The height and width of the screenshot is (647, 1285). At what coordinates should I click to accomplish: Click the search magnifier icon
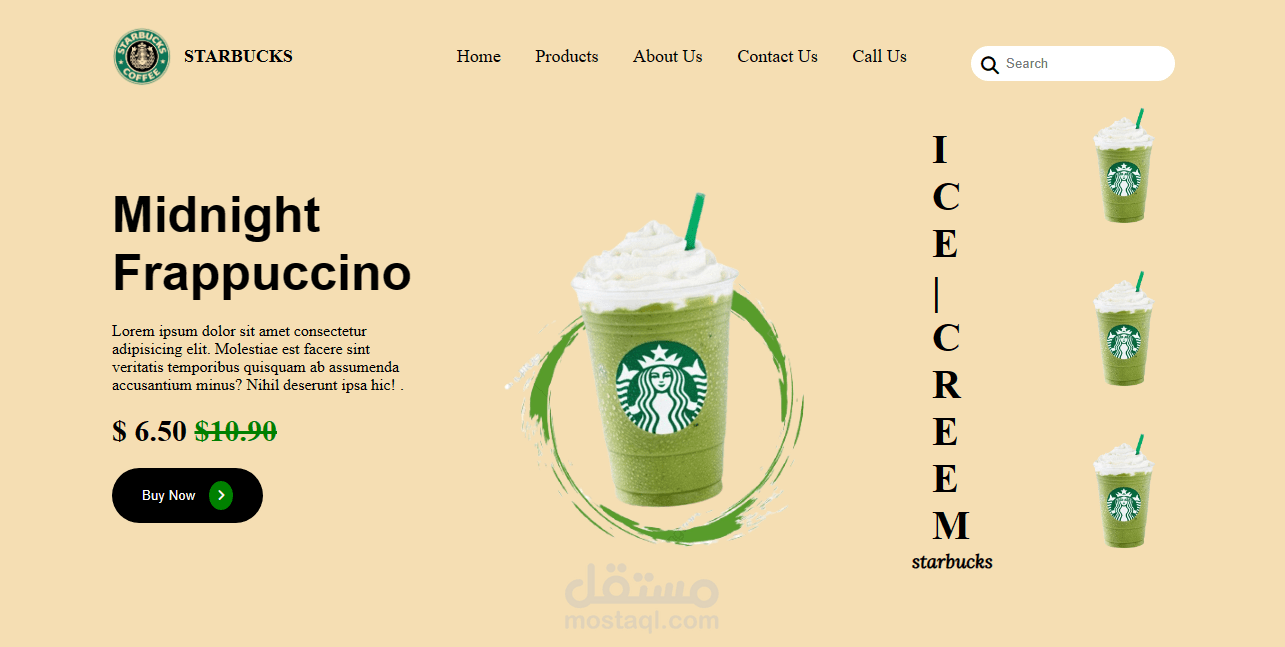click(x=989, y=65)
